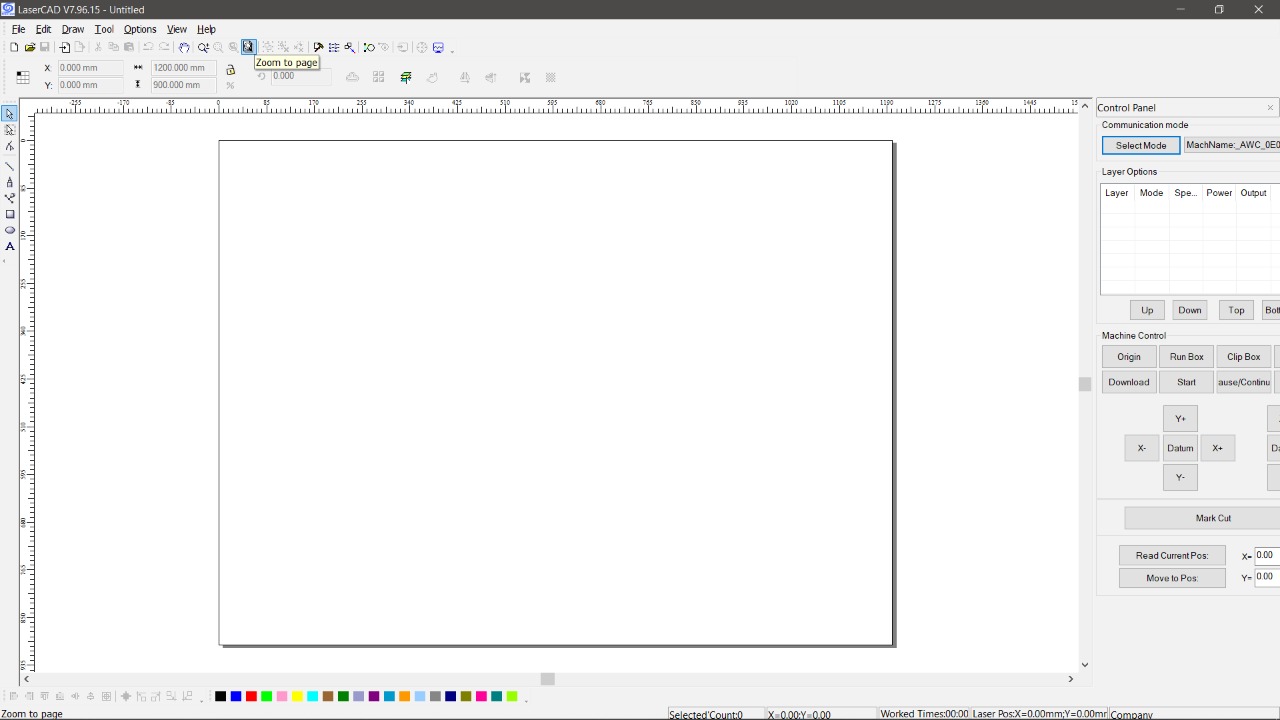Select the Ellipse drawing tool
Screen dimensions: 1280x720
[9, 230]
